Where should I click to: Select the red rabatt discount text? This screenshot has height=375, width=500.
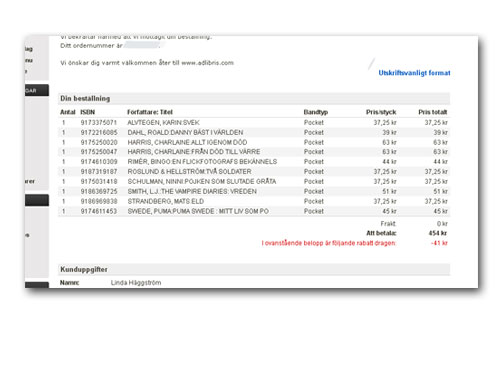[328, 243]
